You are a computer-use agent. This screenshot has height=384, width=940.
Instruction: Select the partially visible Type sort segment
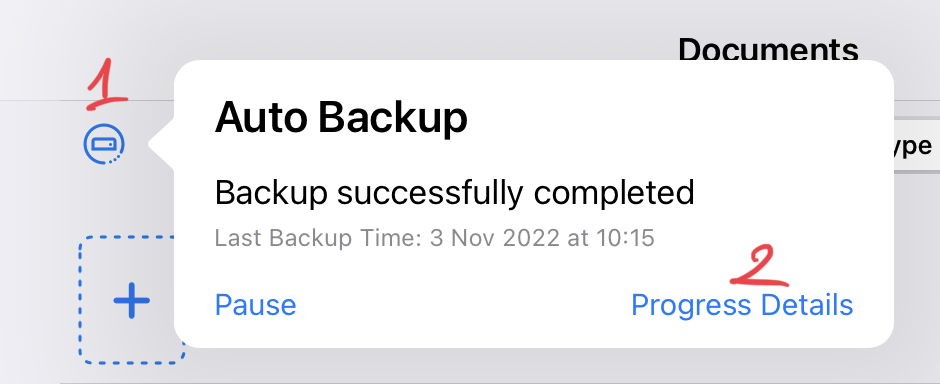pyautogui.click(x=912, y=146)
